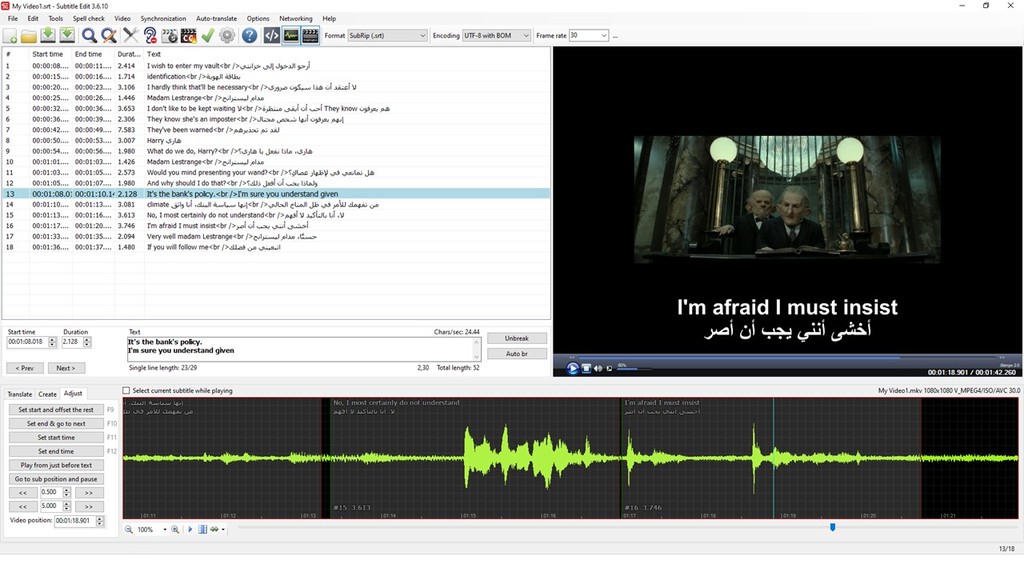Seek forward 5.000 seconds button
Viewport: 1024px width, 576px height.
point(89,507)
